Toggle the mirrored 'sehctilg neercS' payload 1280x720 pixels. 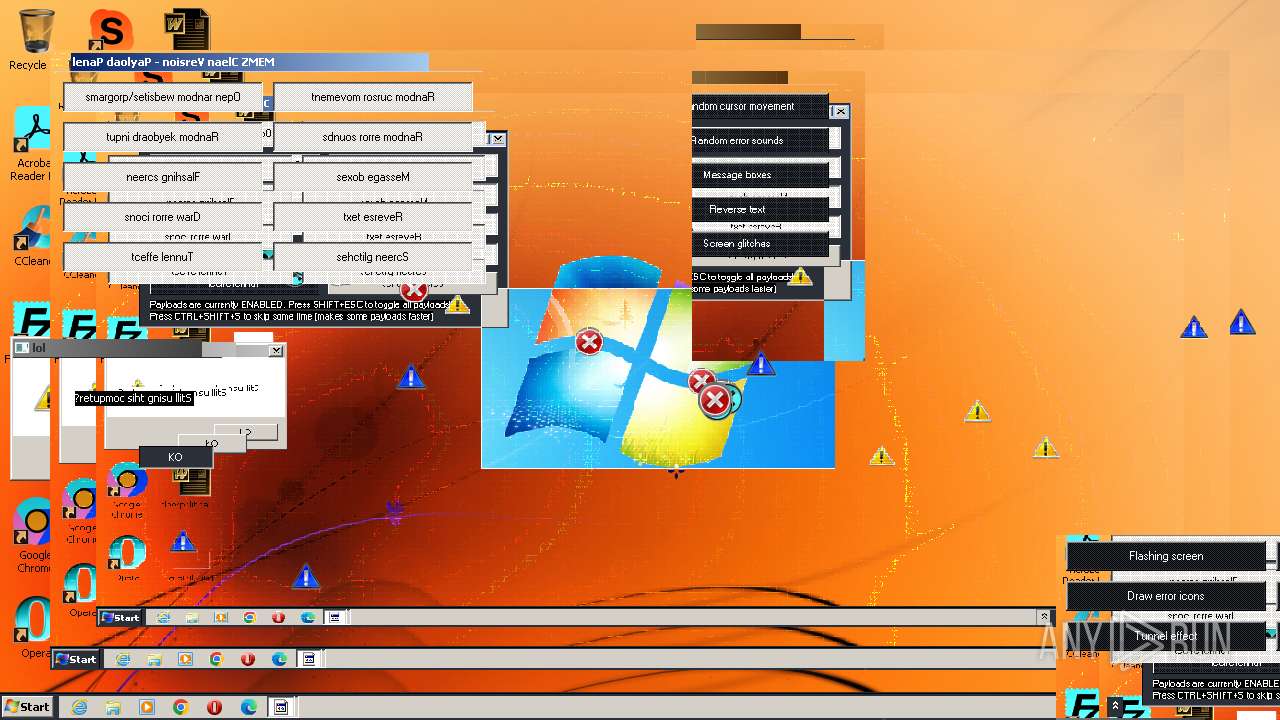pyautogui.click(x=373, y=257)
